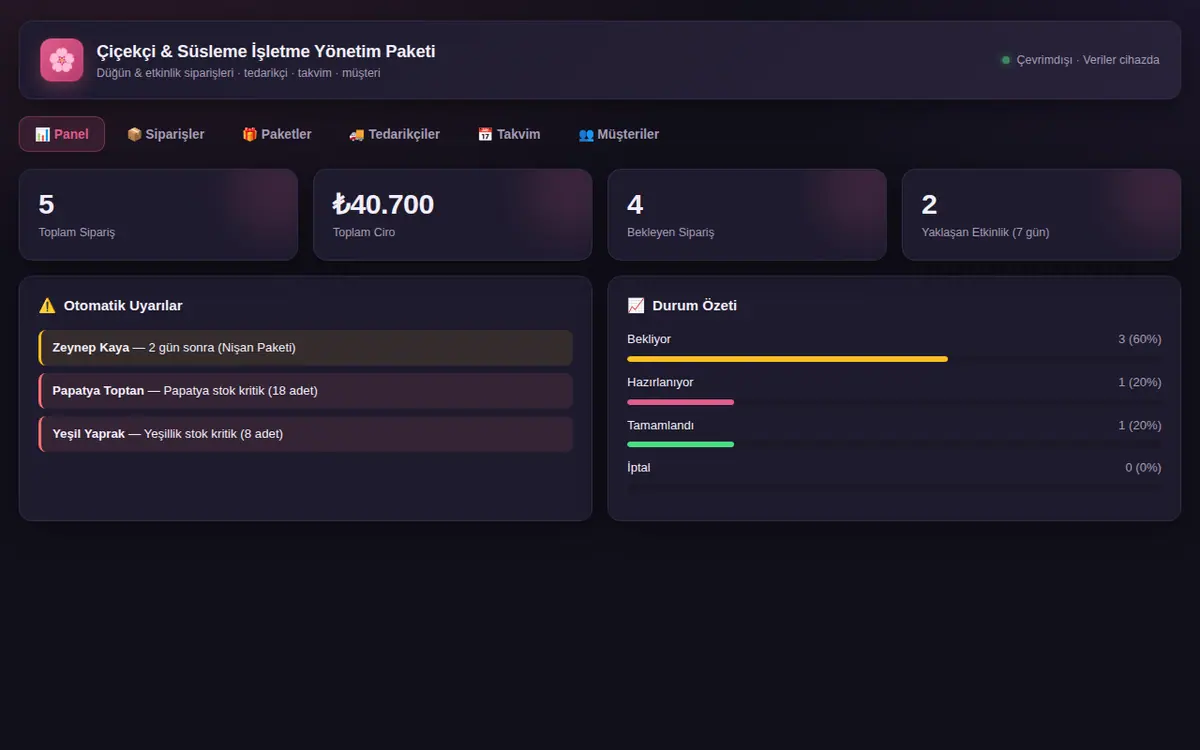Select the Papatya Toptan stock alert
The height and width of the screenshot is (750, 1200).
pyautogui.click(x=306, y=391)
